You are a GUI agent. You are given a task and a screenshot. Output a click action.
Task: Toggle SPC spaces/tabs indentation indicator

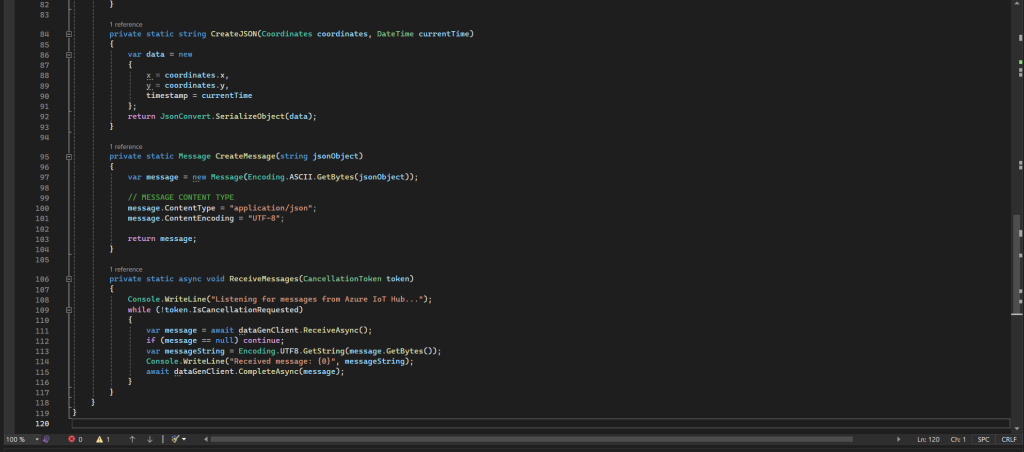[983, 439]
